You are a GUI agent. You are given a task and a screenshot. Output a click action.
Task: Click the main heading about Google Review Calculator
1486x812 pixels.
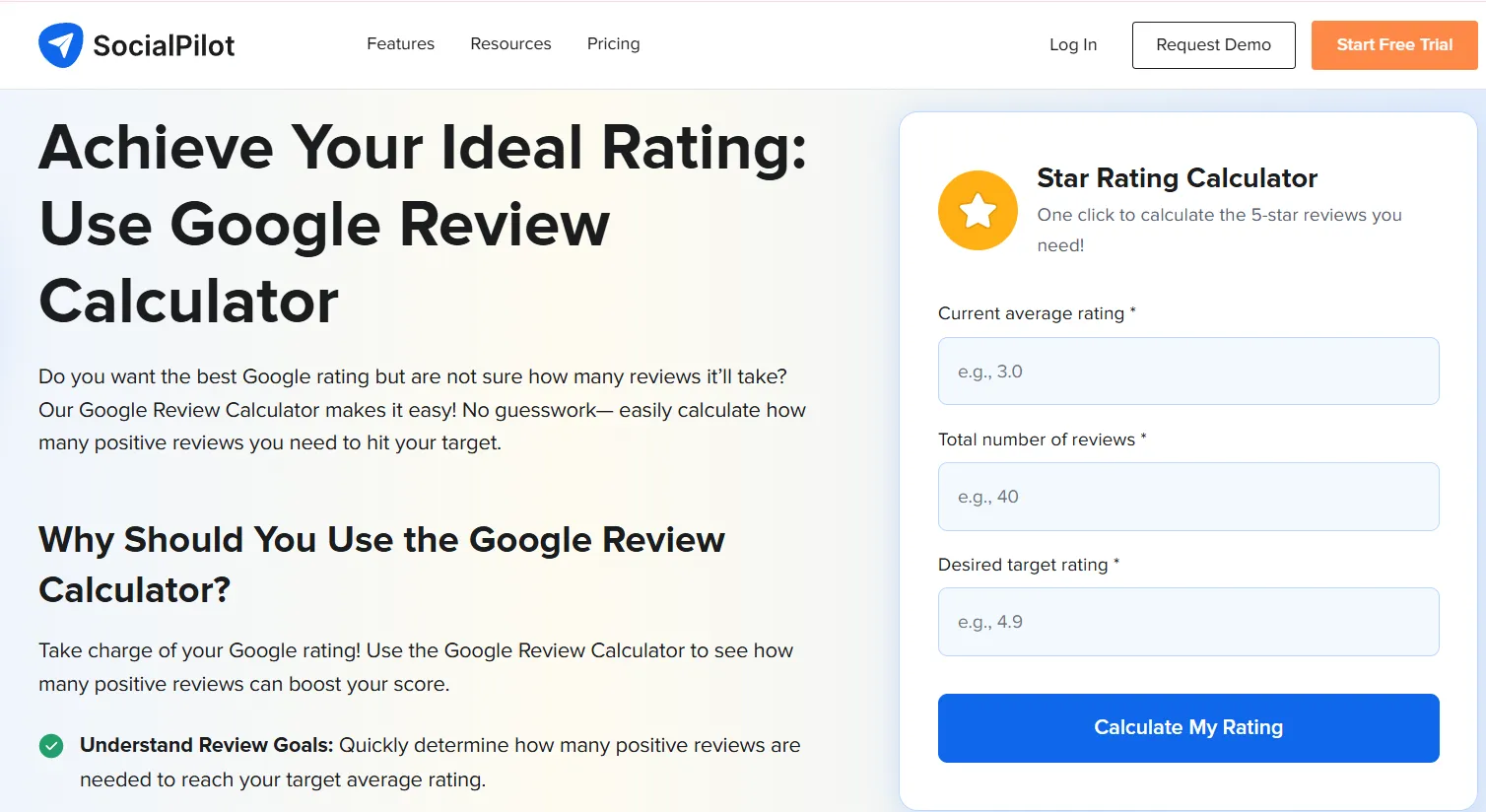click(424, 225)
